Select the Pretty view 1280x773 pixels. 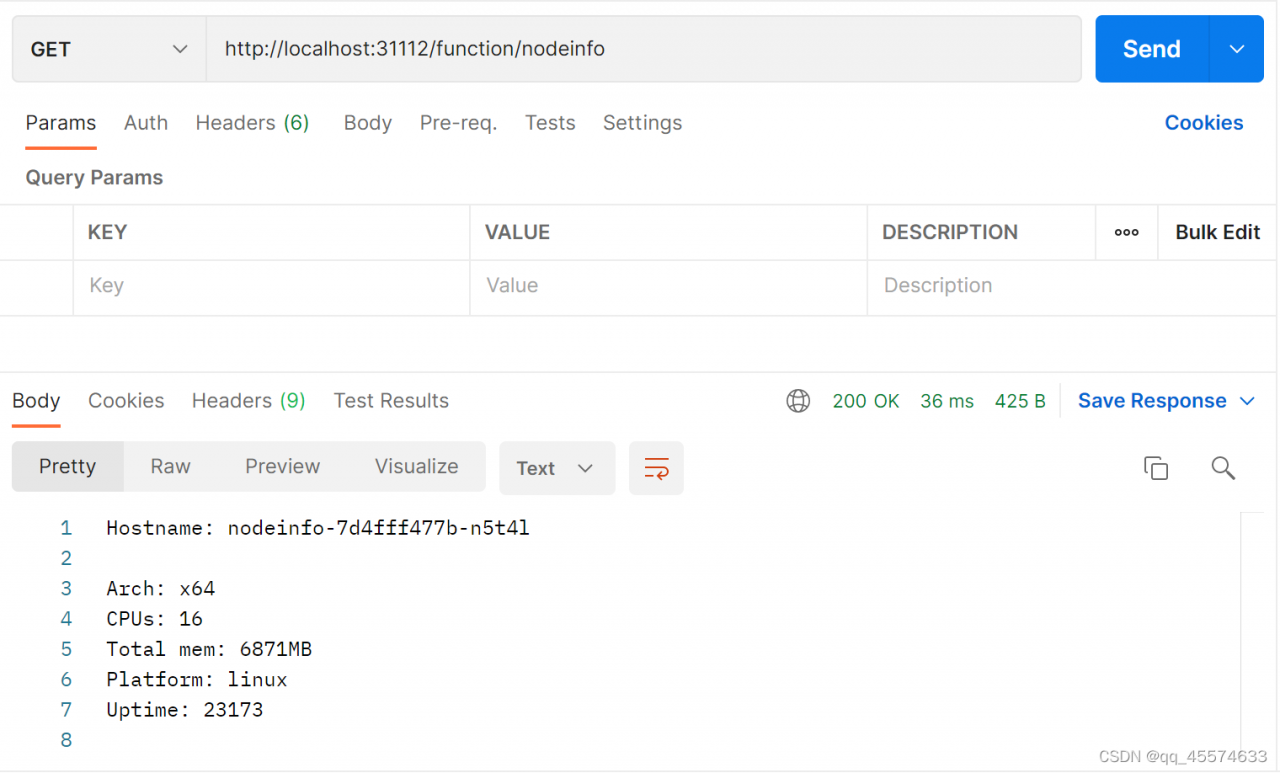point(68,467)
